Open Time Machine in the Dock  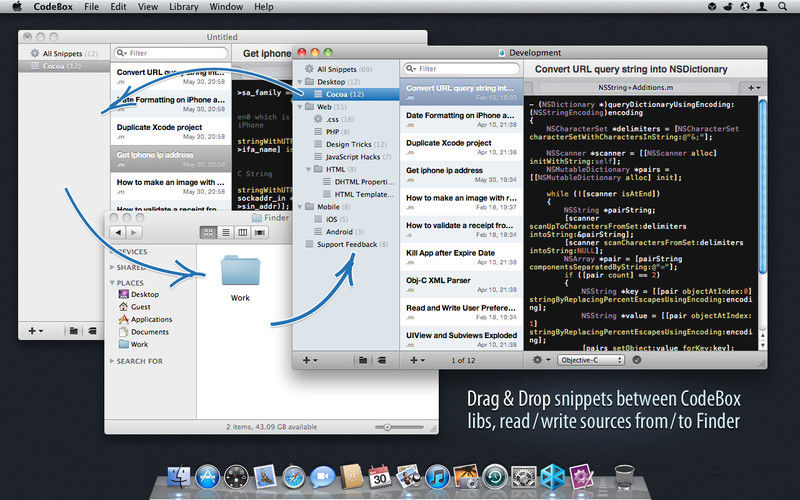pyautogui.click(x=494, y=478)
